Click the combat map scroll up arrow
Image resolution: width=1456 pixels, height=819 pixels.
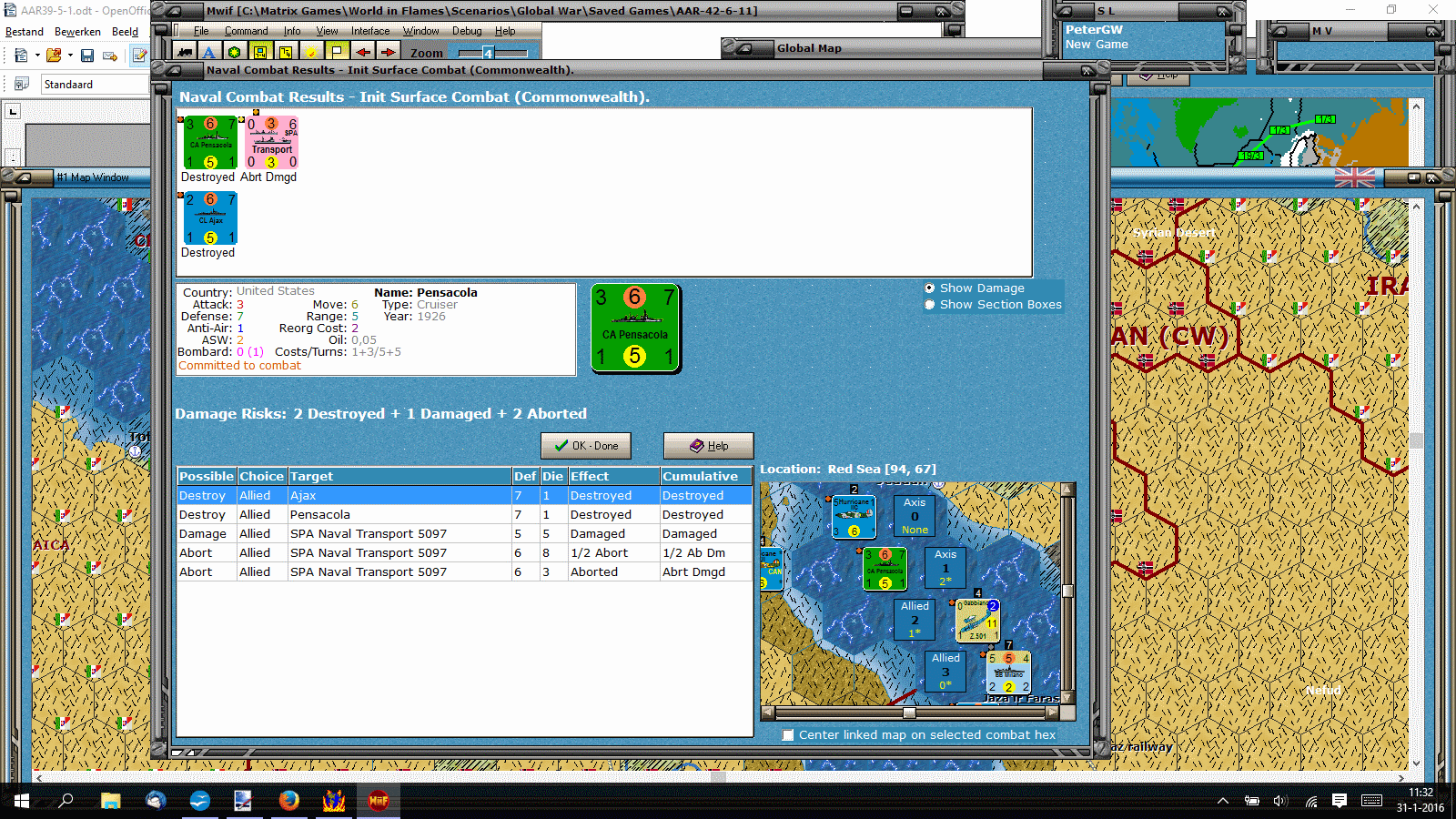pos(1068,490)
